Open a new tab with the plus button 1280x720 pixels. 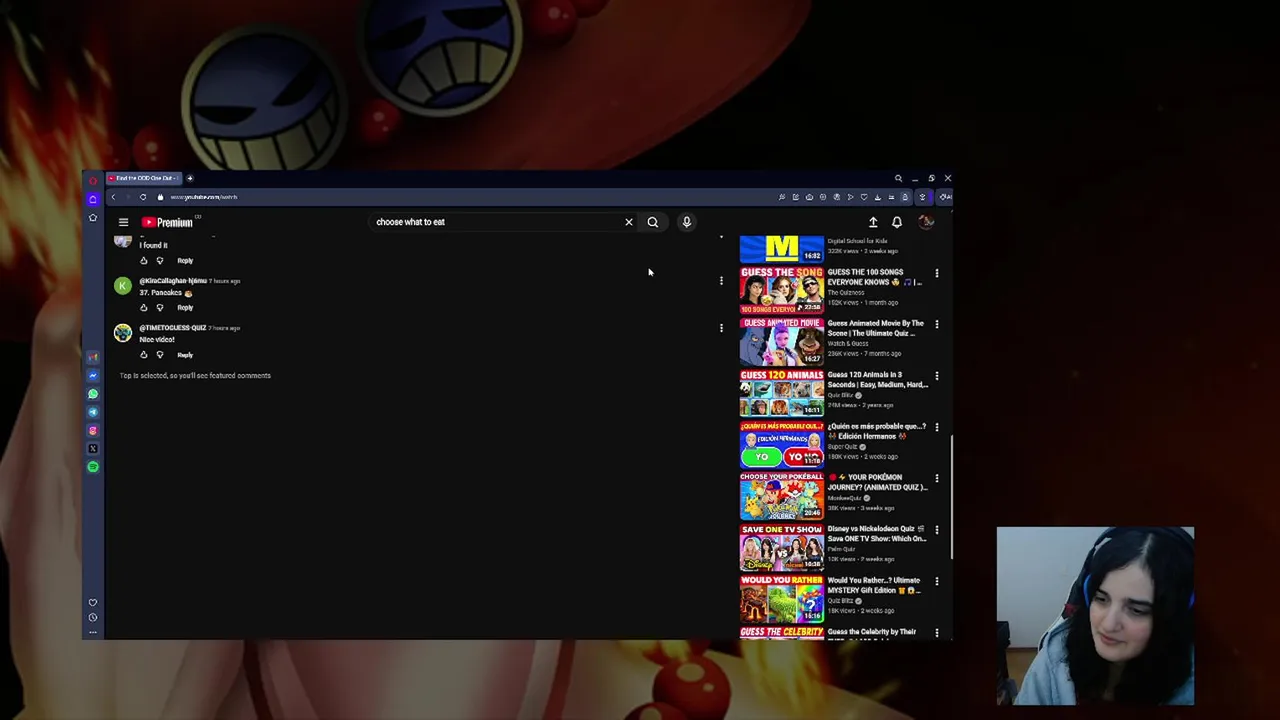tap(189, 178)
